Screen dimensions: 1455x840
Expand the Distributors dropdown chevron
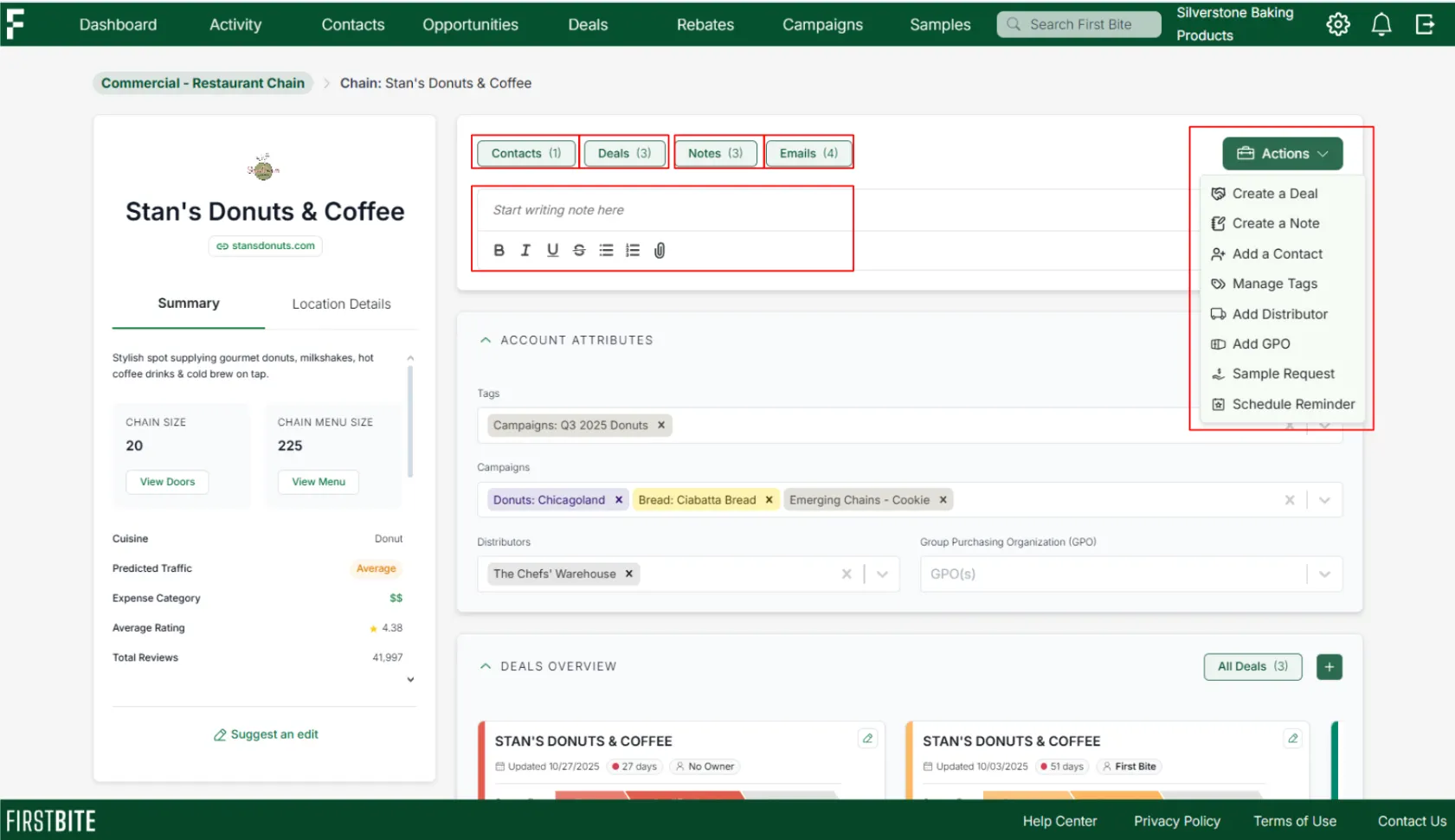(882, 574)
